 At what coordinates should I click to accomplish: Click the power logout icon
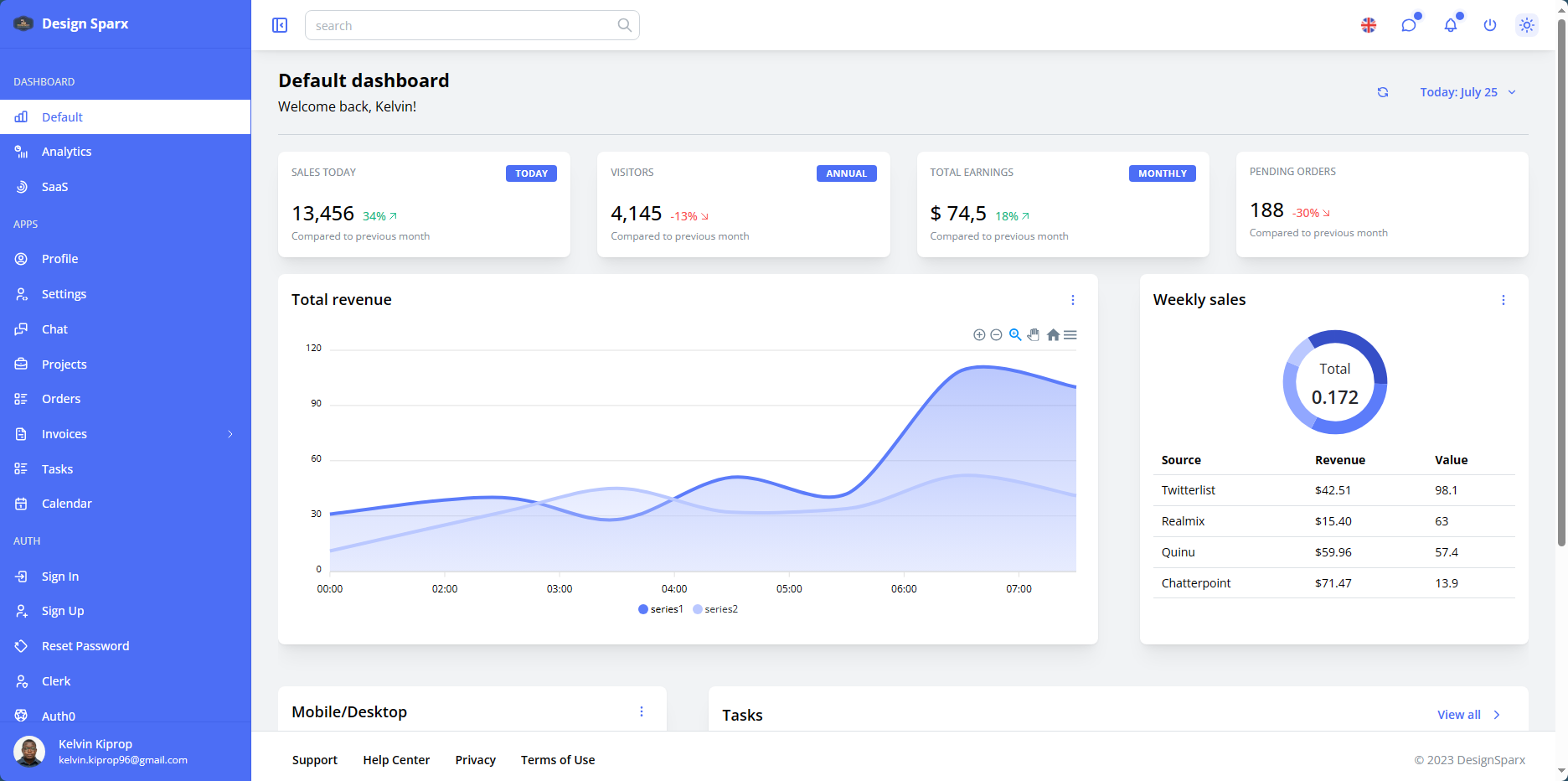tap(1490, 25)
